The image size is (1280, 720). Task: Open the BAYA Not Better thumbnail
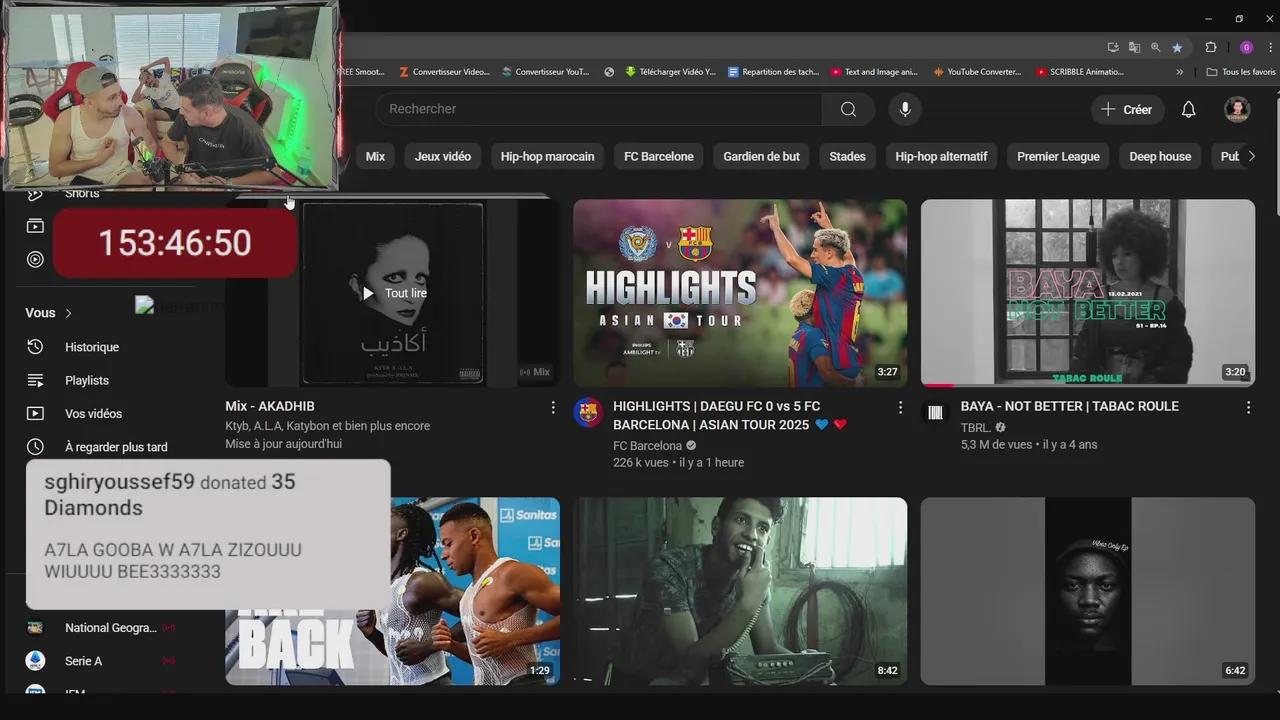(1088, 293)
